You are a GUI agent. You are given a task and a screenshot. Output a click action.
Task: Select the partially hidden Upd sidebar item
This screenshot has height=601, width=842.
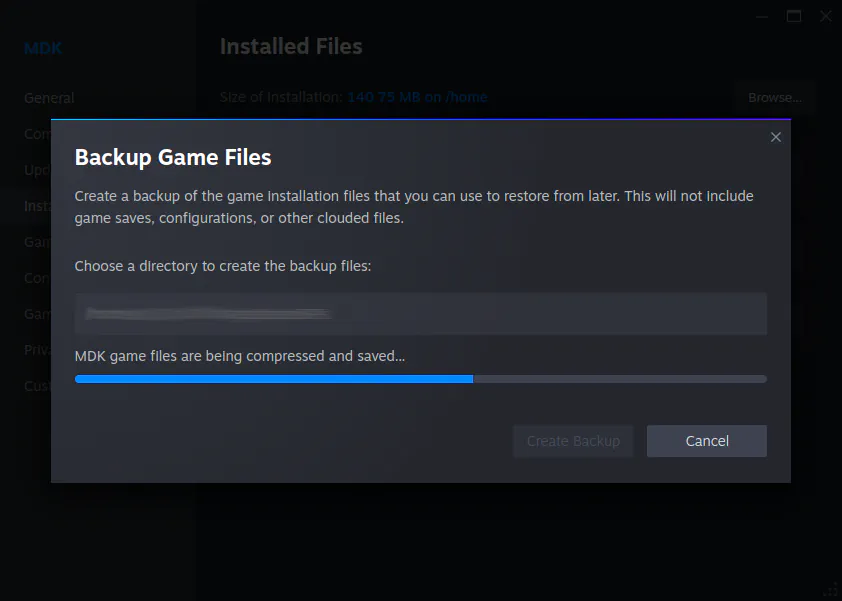click(x=37, y=170)
